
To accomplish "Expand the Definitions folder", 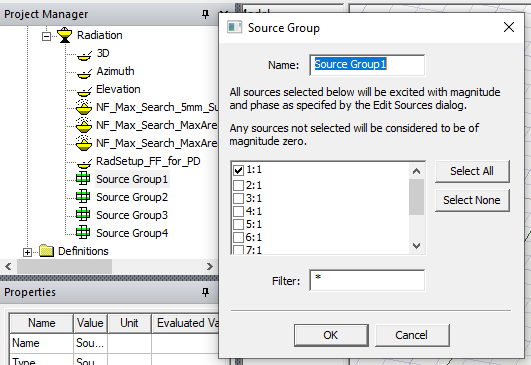I will click(x=27, y=252).
